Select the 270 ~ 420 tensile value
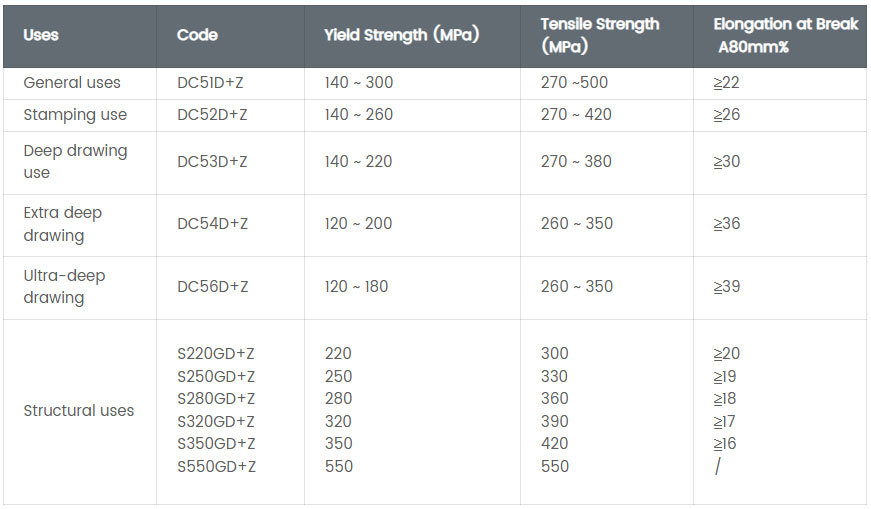 point(576,115)
